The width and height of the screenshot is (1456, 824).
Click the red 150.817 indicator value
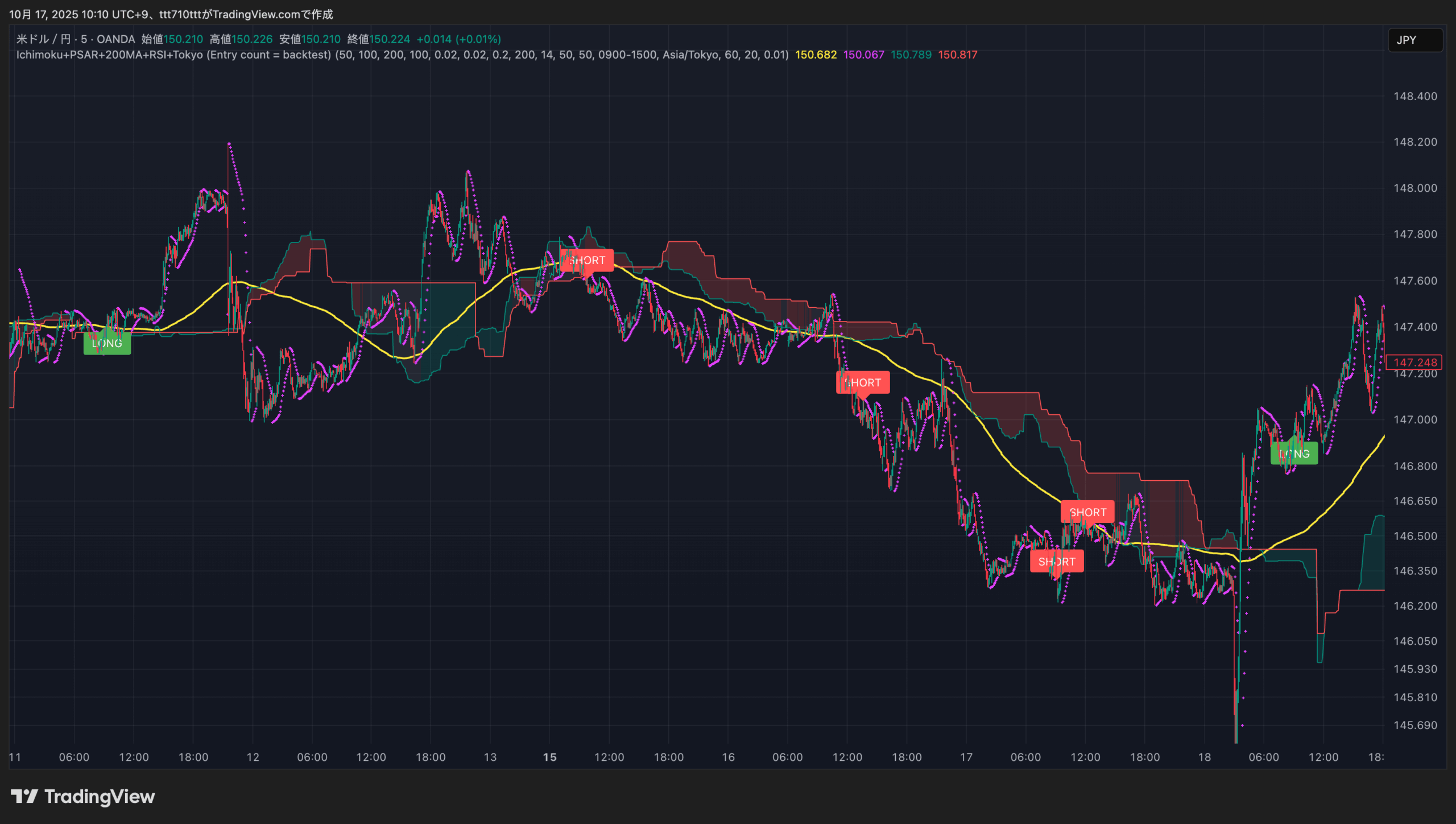958,55
